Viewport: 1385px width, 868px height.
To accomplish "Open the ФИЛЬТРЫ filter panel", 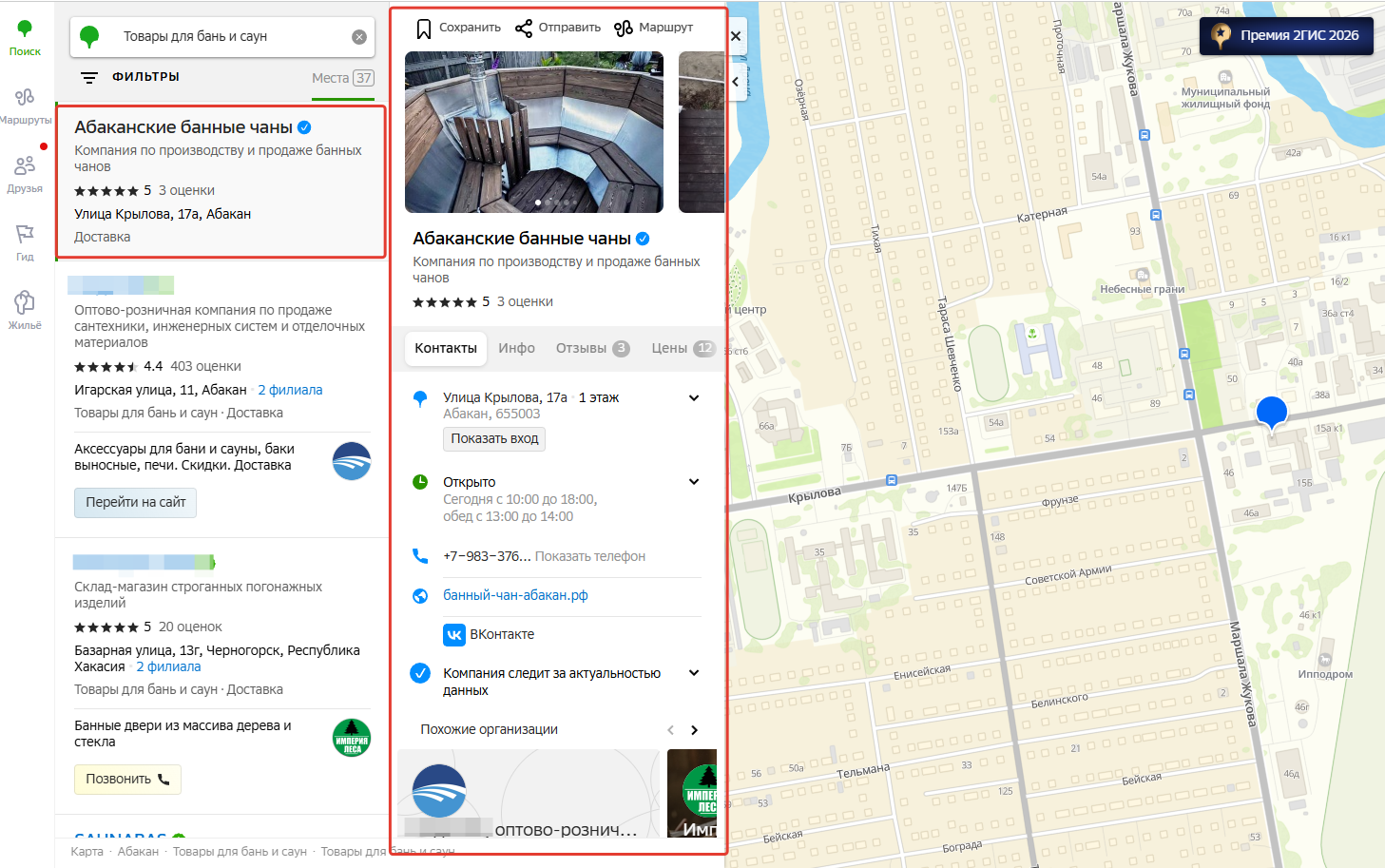I will [x=130, y=77].
